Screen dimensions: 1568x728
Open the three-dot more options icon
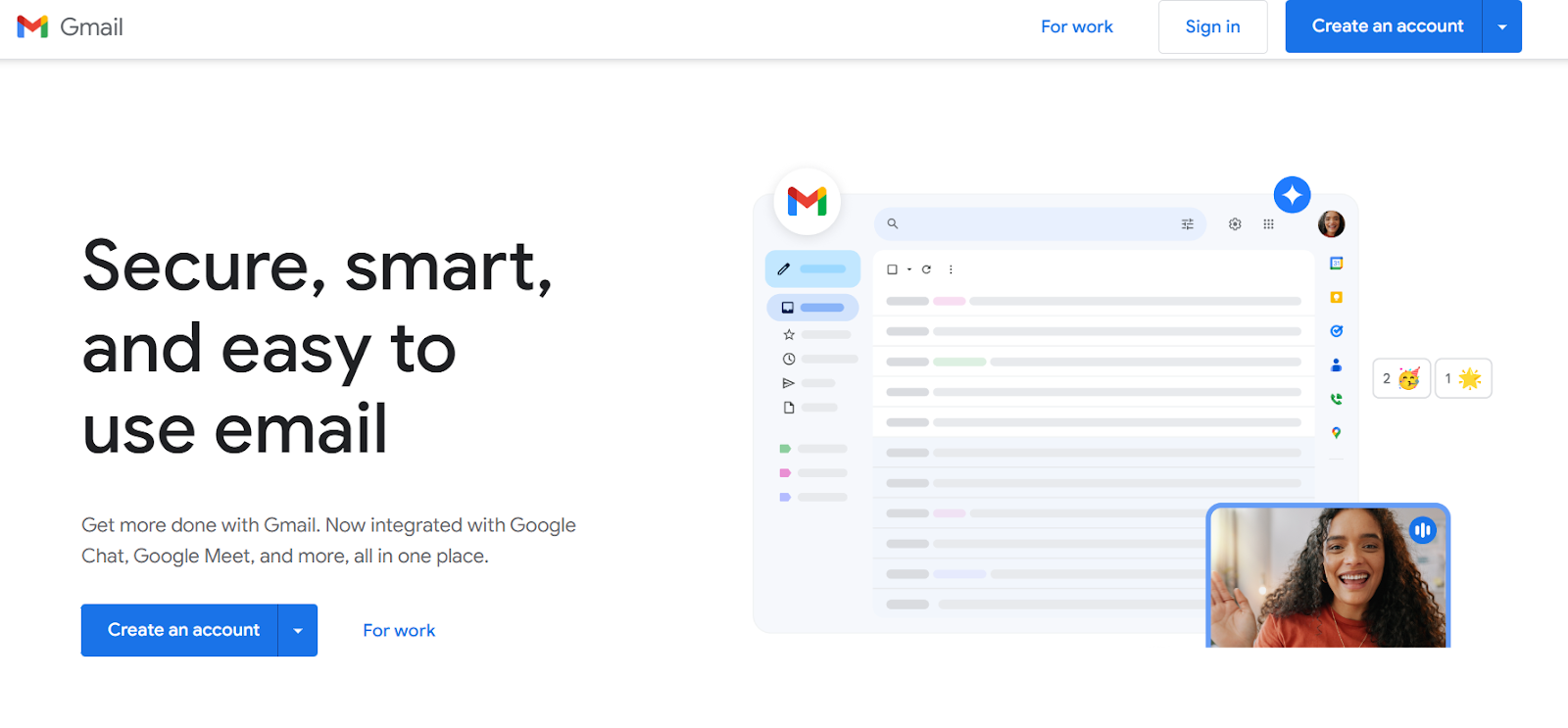[951, 269]
